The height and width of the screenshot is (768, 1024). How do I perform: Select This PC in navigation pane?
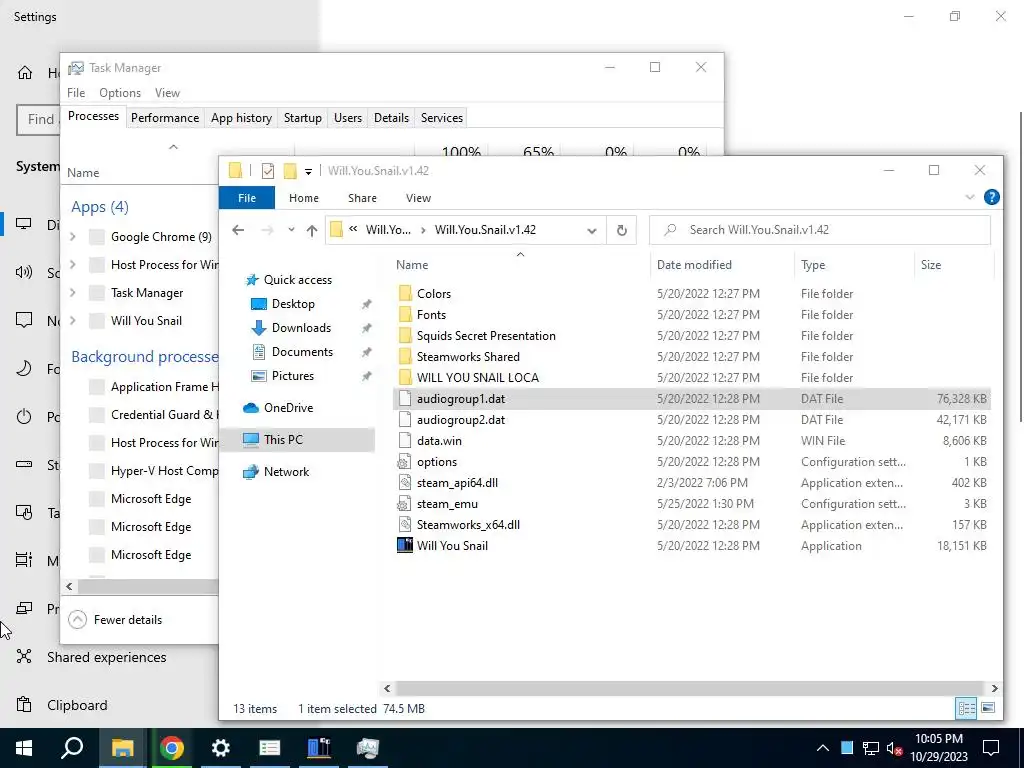coord(283,440)
